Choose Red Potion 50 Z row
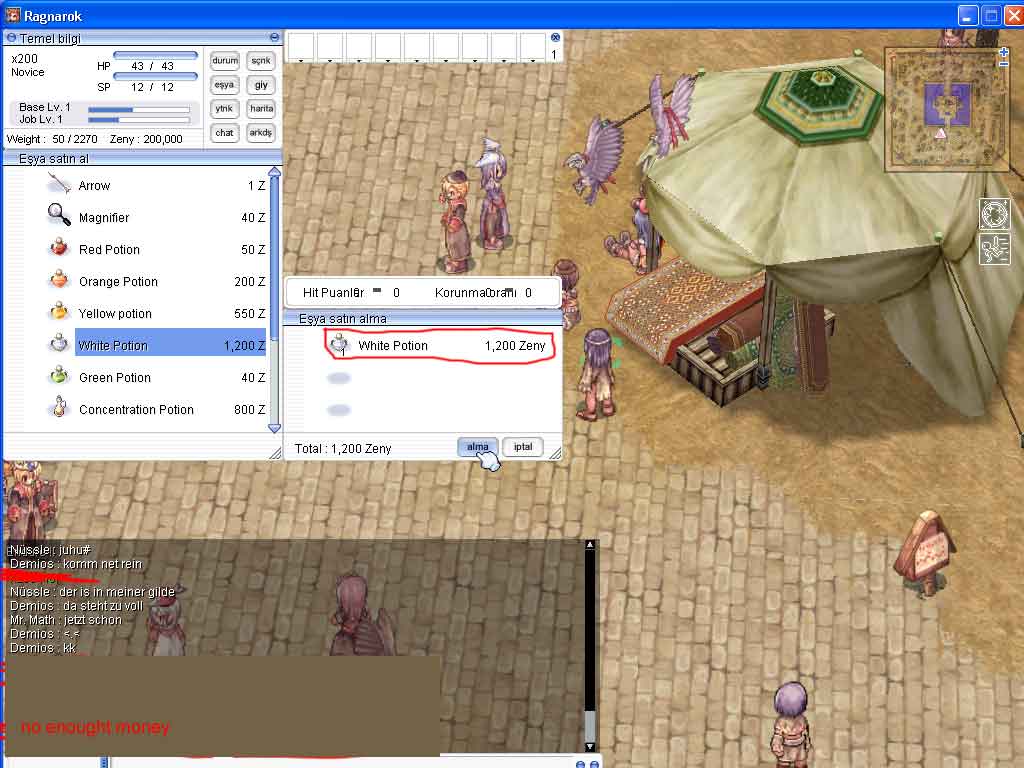Image resolution: width=1024 pixels, height=768 pixels. pos(155,249)
